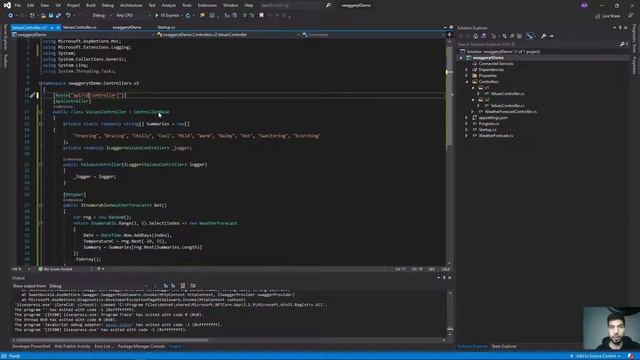Click the pin icon on Solution Explorer panel
This screenshot has width=640, height=360.
coord(620,28)
